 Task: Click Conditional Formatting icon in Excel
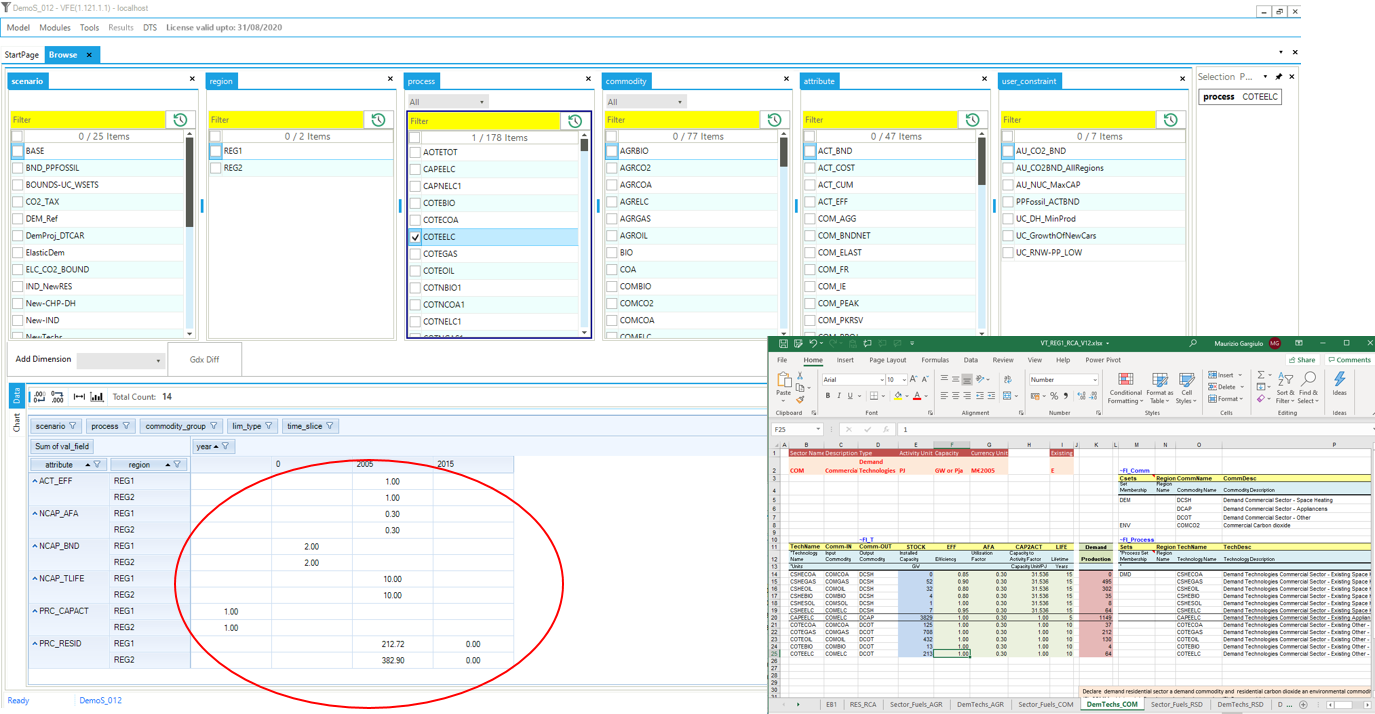click(x=1125, y=381)
